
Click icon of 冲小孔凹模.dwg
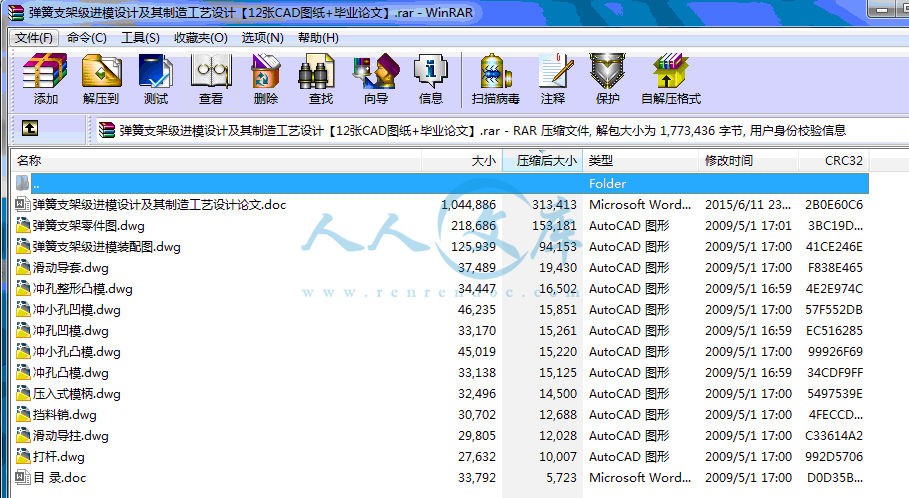pyautogui.click(x=23, y=310)
